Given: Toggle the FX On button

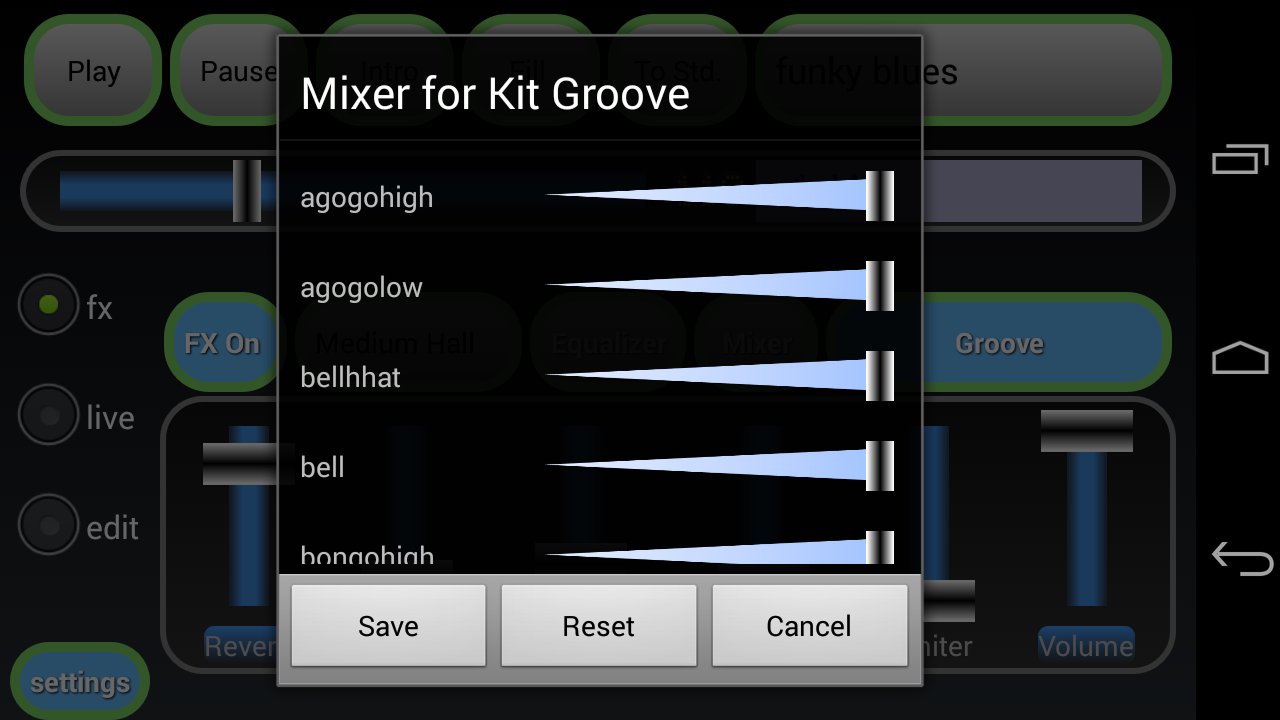Looking at the screenshot, I should point(222,343).
